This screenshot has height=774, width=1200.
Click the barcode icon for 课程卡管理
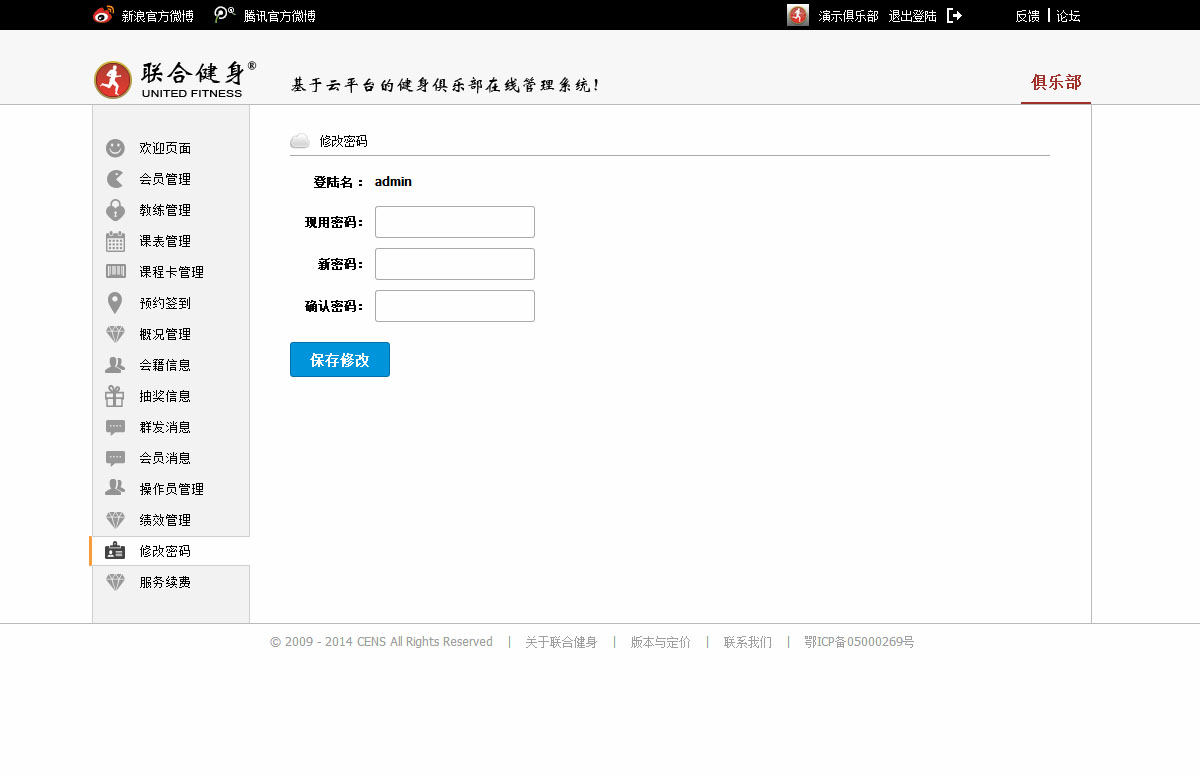pos(115,272)
